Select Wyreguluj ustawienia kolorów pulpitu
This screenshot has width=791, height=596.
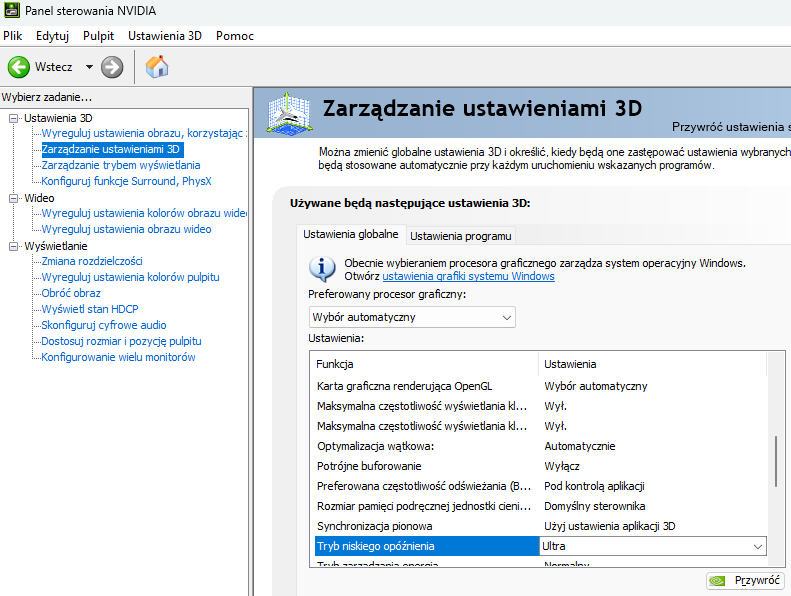130,277
